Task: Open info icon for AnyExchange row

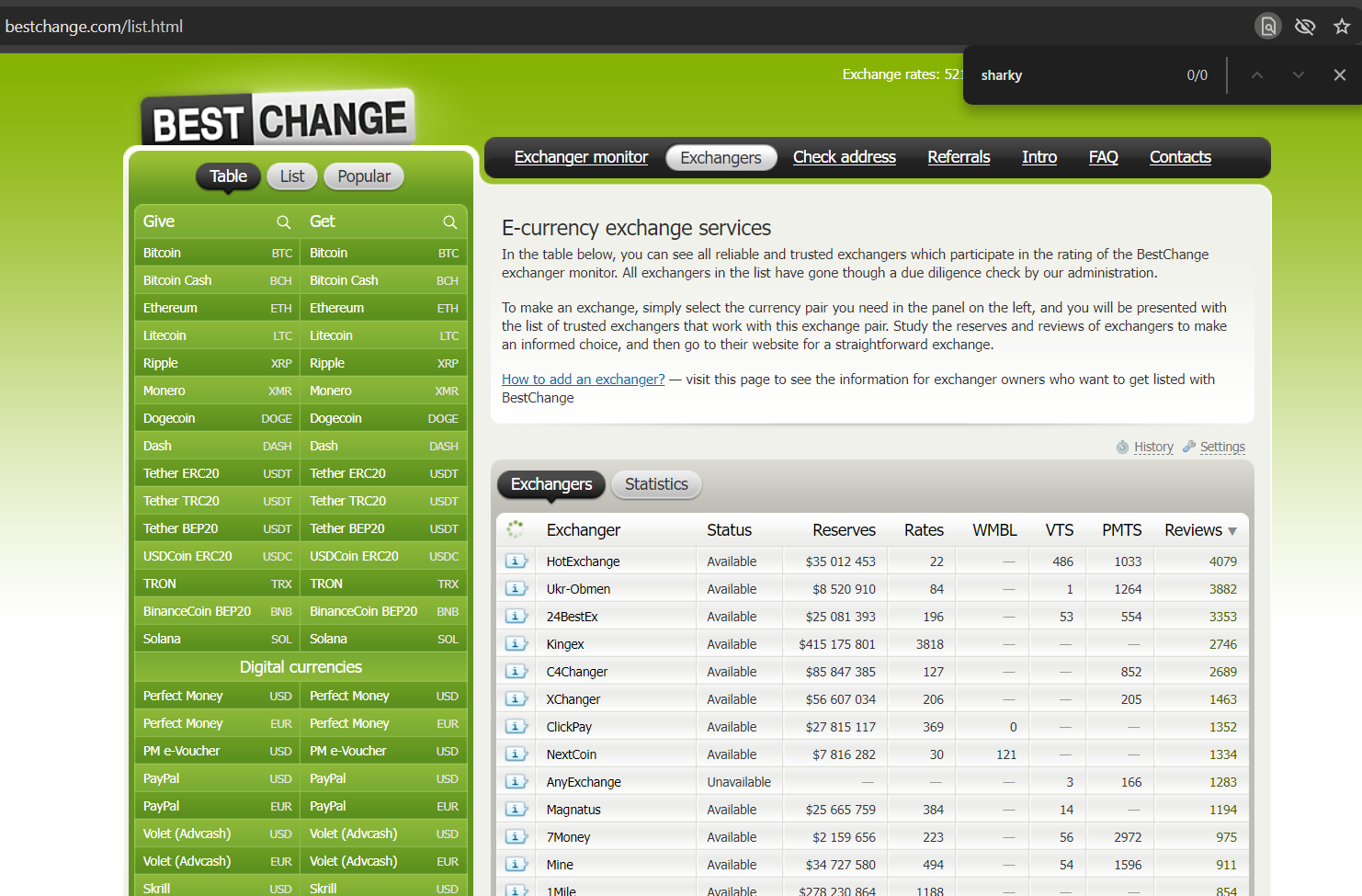Action: click(516, 781)
